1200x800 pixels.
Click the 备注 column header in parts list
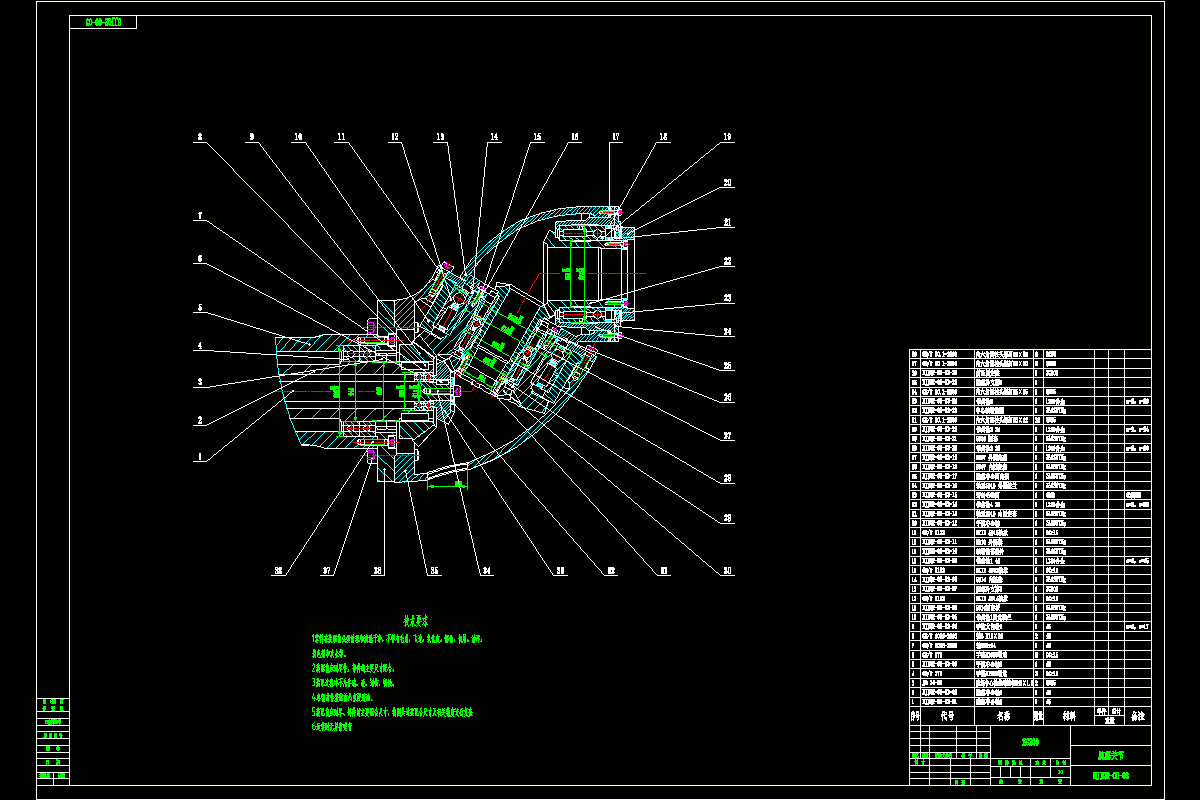[x=1137, y=716]
